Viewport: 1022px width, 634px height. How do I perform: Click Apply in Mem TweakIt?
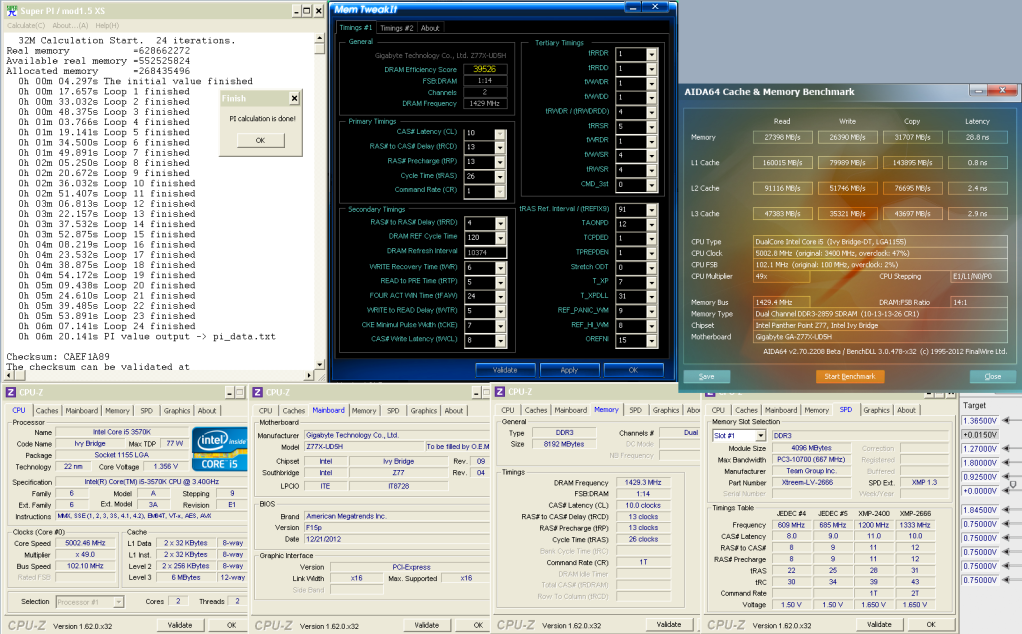pyautogui.click(x=568, y=370)
